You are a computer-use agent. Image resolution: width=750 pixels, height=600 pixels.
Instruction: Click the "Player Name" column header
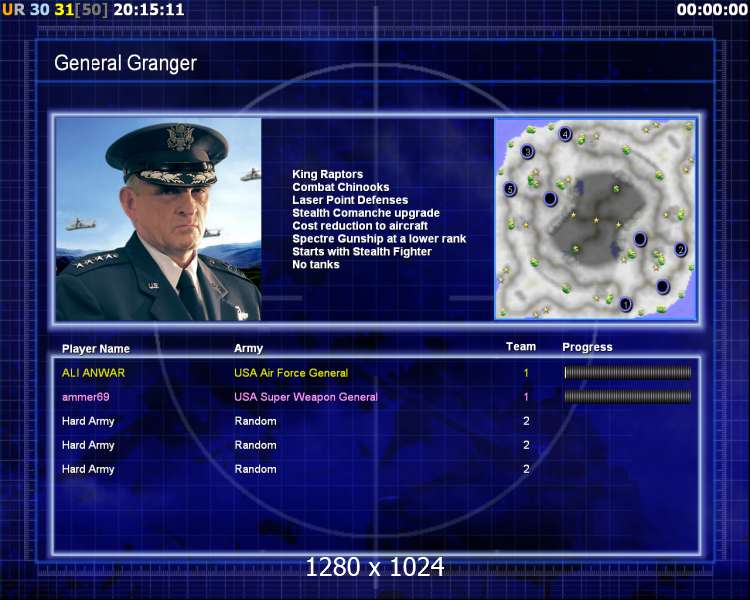pyautogui.click(x=96, y=349)
